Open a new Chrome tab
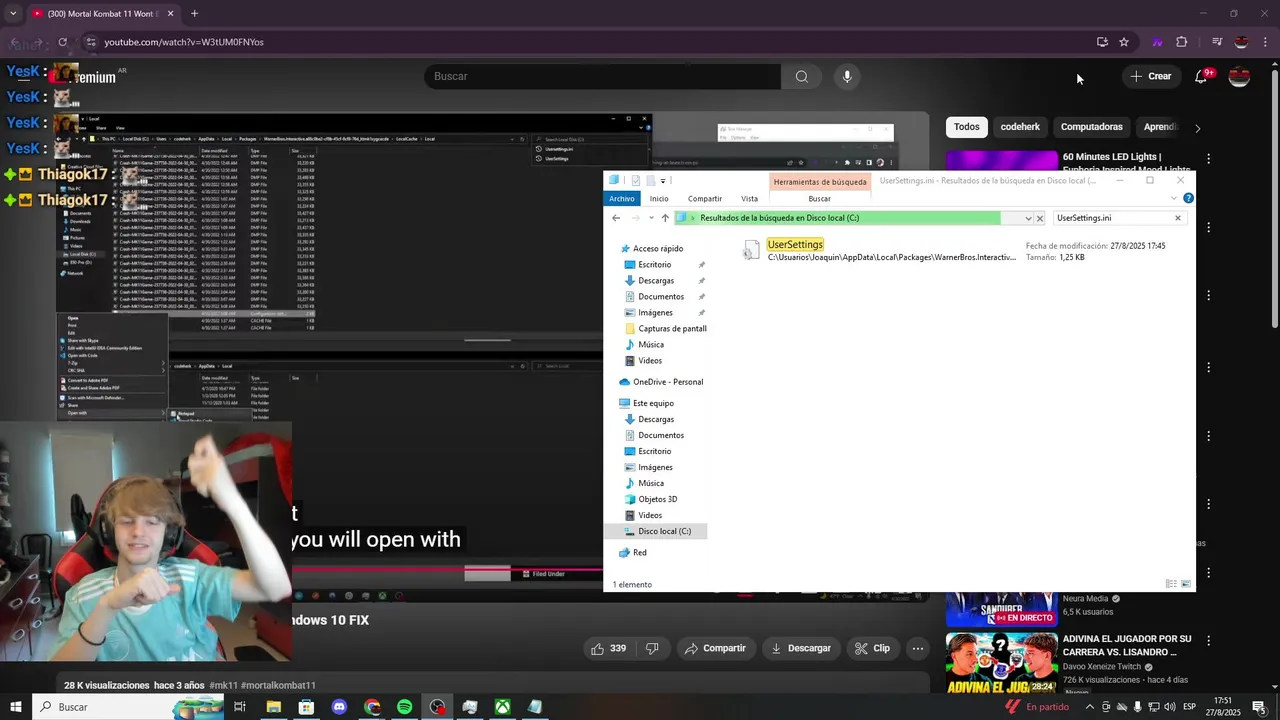The width and height of the screenshot is (1280, 720). (194, 14)
